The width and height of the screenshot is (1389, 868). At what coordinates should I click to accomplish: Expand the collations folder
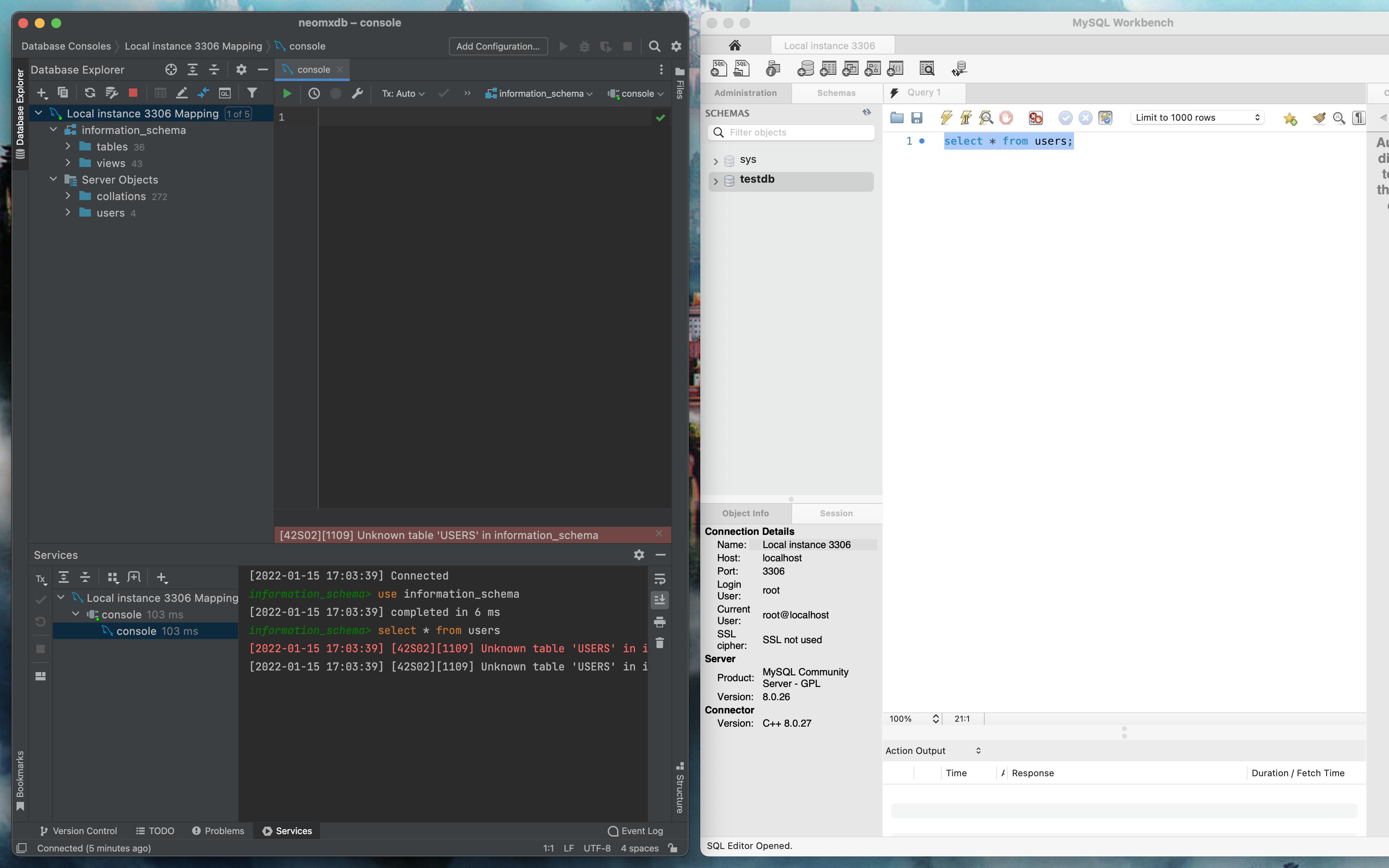(68, 196)
